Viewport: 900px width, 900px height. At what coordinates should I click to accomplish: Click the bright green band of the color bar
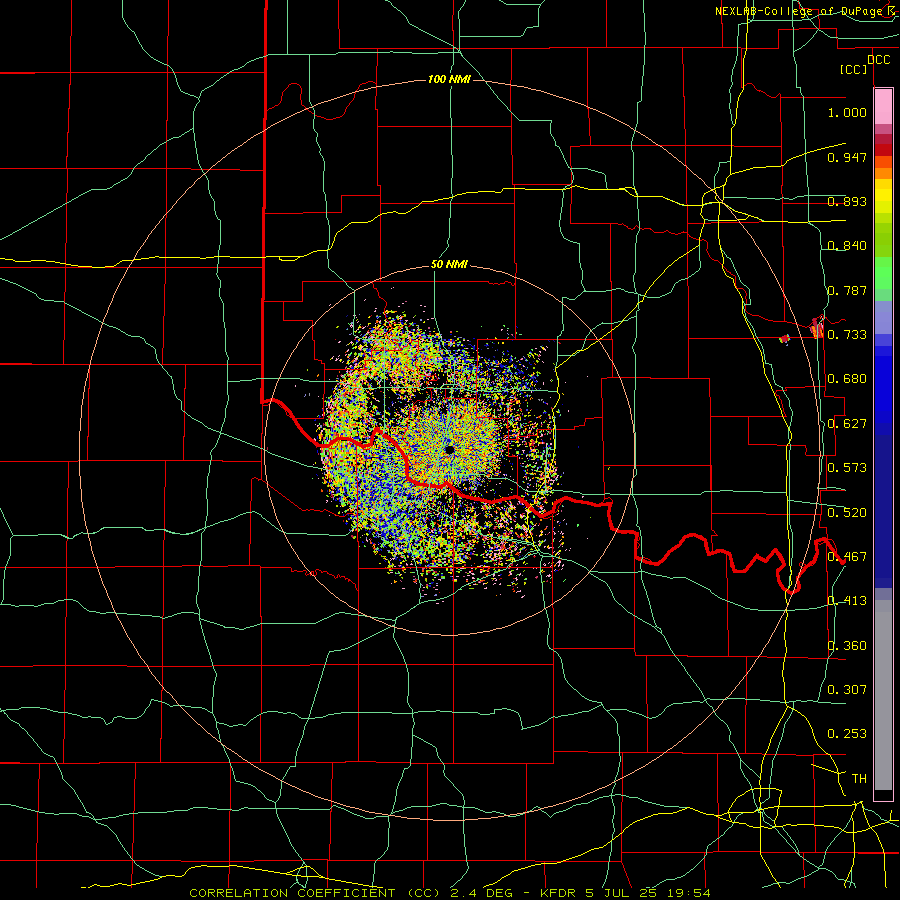point(883,273)
